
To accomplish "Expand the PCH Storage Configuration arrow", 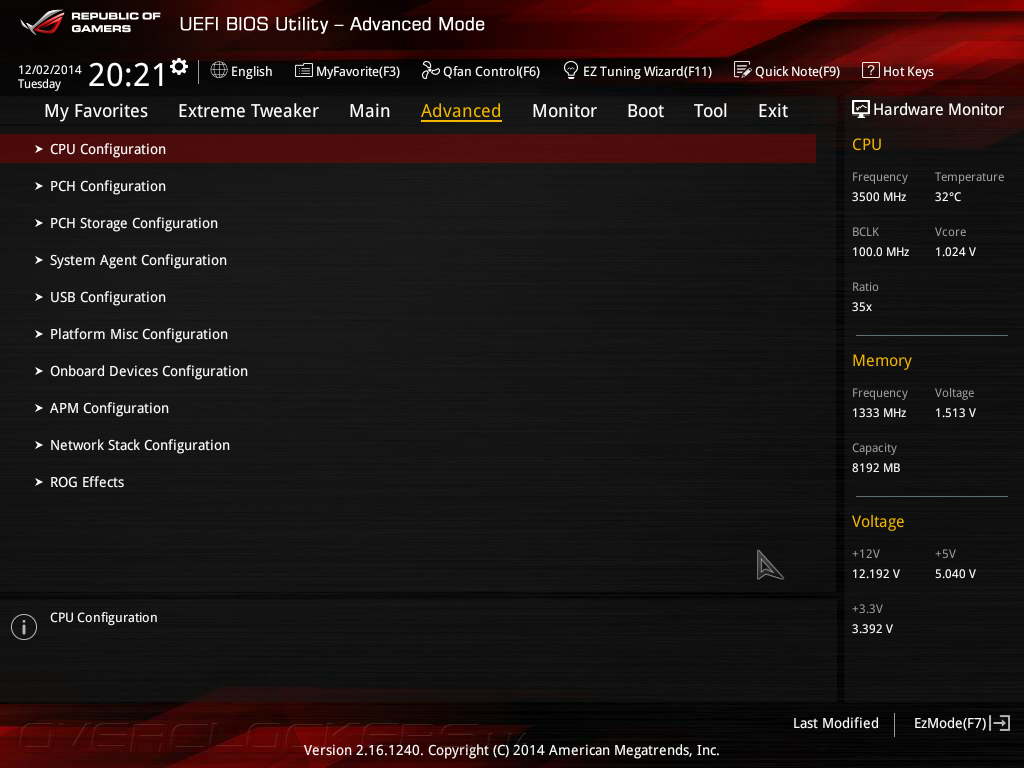I will 39,223.
